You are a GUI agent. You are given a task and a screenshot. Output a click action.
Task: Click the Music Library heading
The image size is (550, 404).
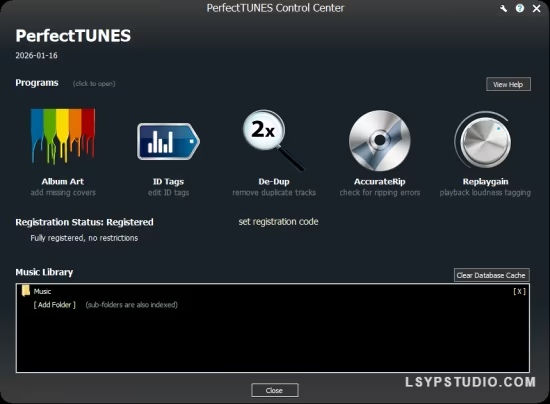tap(44, 272)
